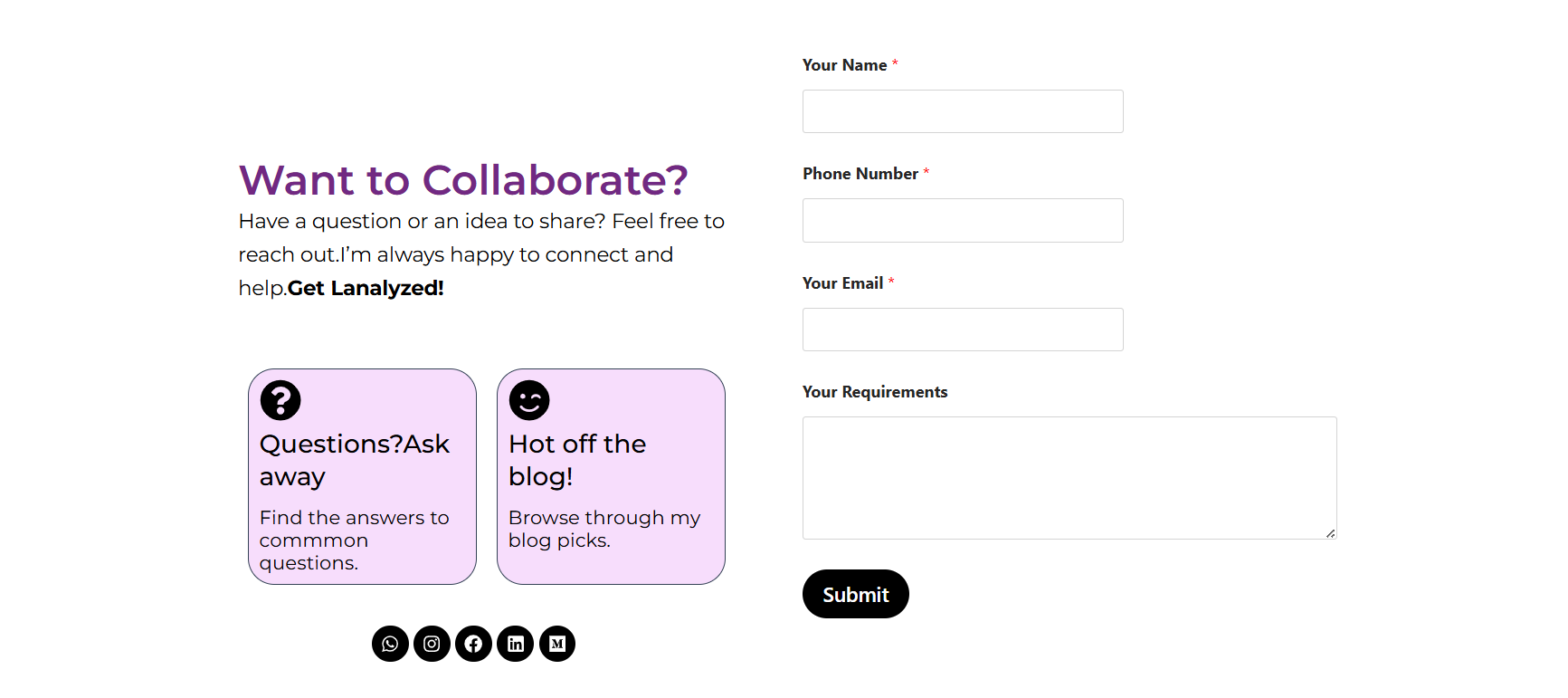Viewport: 1568px width, 698px height.
Task: Click into the Your Email field
Action: 962,330
